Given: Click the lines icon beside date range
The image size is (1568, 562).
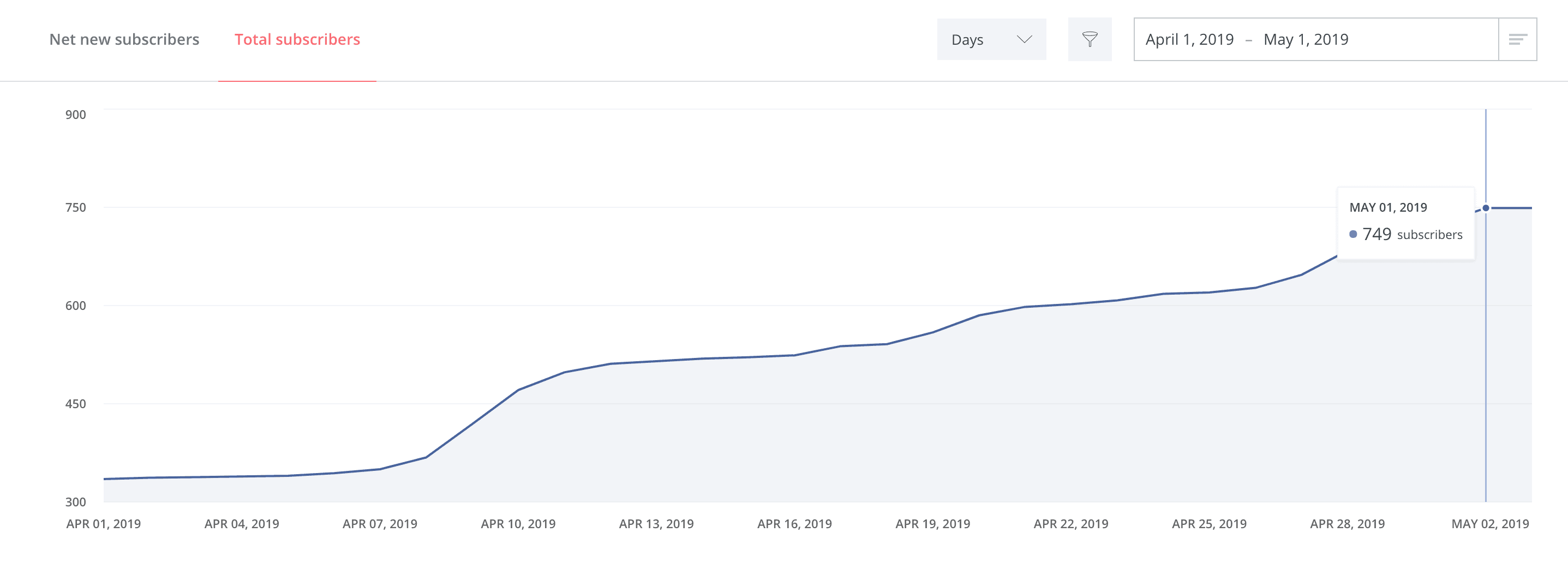Looking at the screenshot, I should click(1517, 40).
